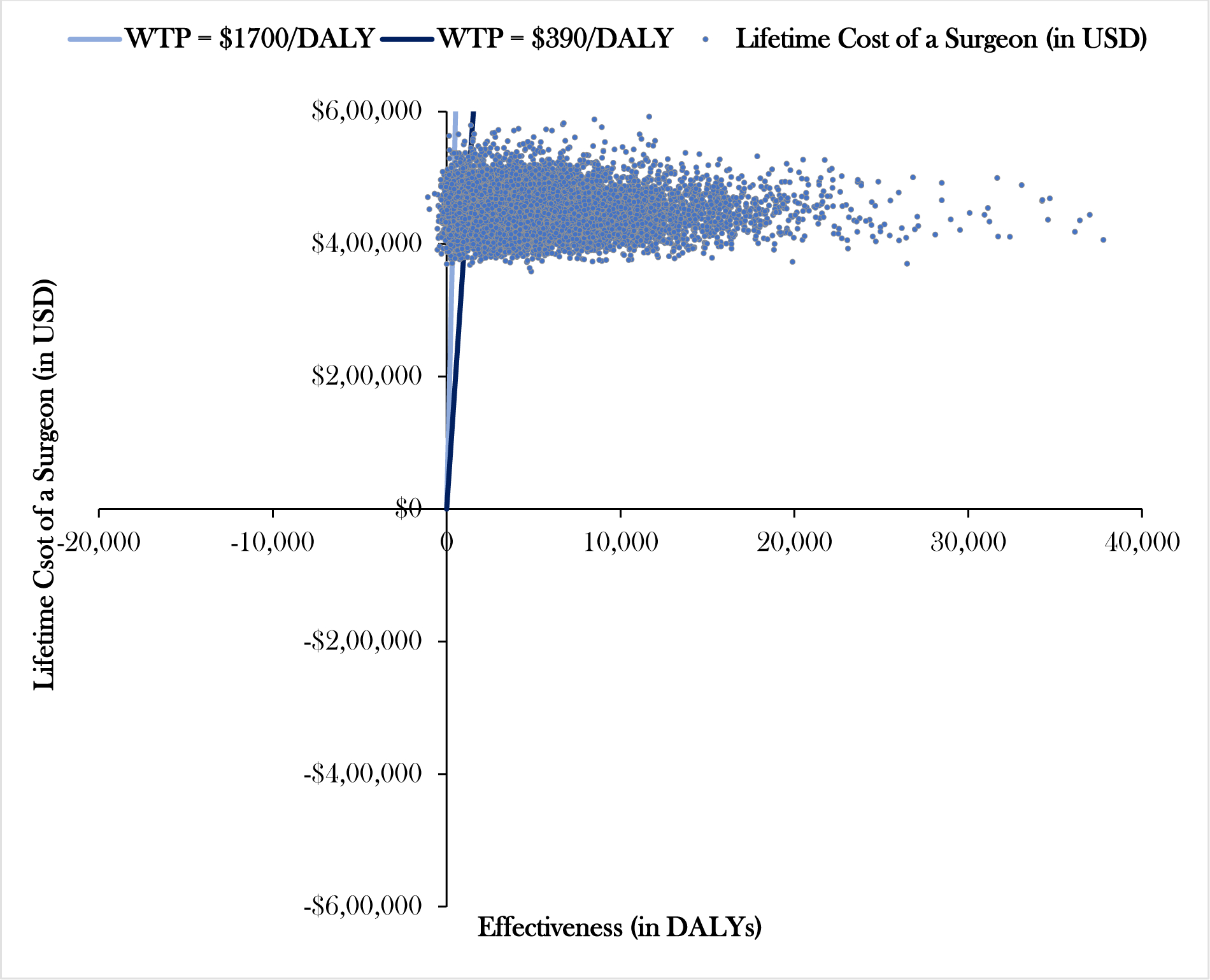Select x-axis title 'Effectiveness (in DALYs)'
The height and width of the screenshot is (980, 1210).
pos(620,927)
